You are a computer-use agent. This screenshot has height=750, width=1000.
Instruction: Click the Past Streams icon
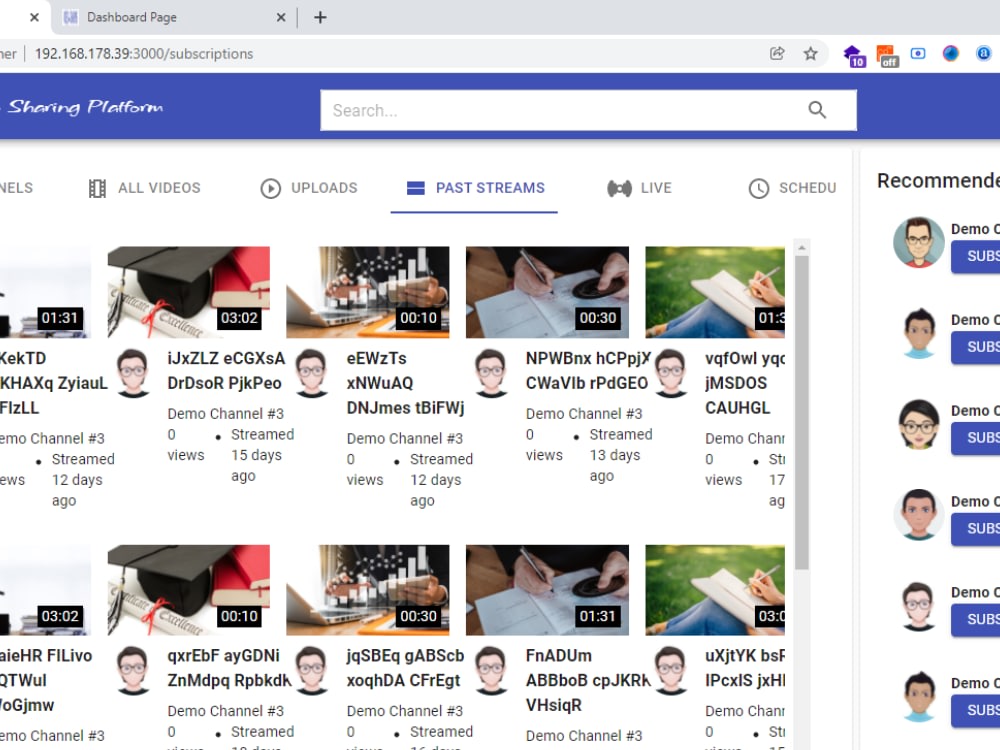point(415,188)
